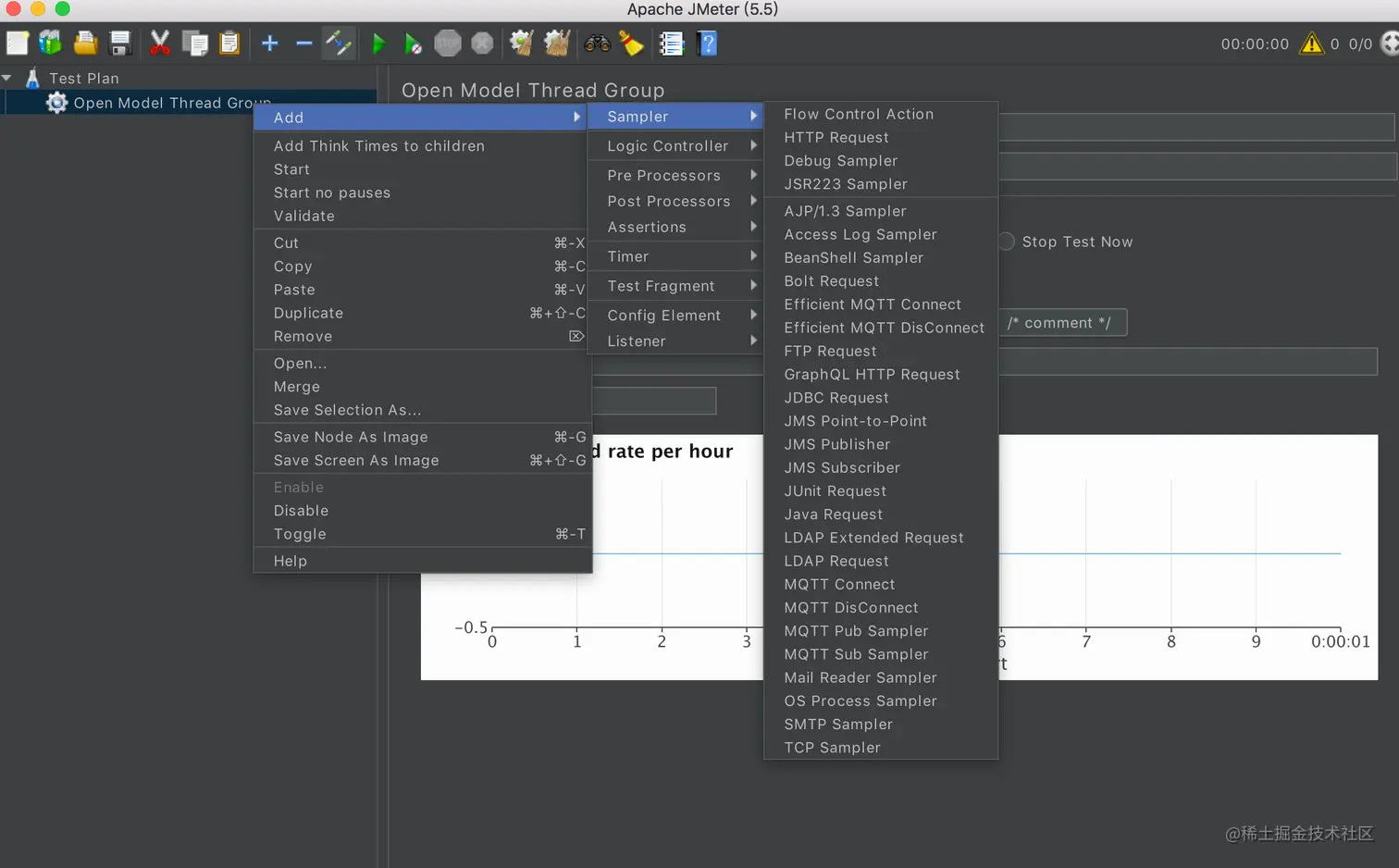This screenshot has width=1399, height=868.
Task: Choose Save Node As Image
Action: click(423, 437)
